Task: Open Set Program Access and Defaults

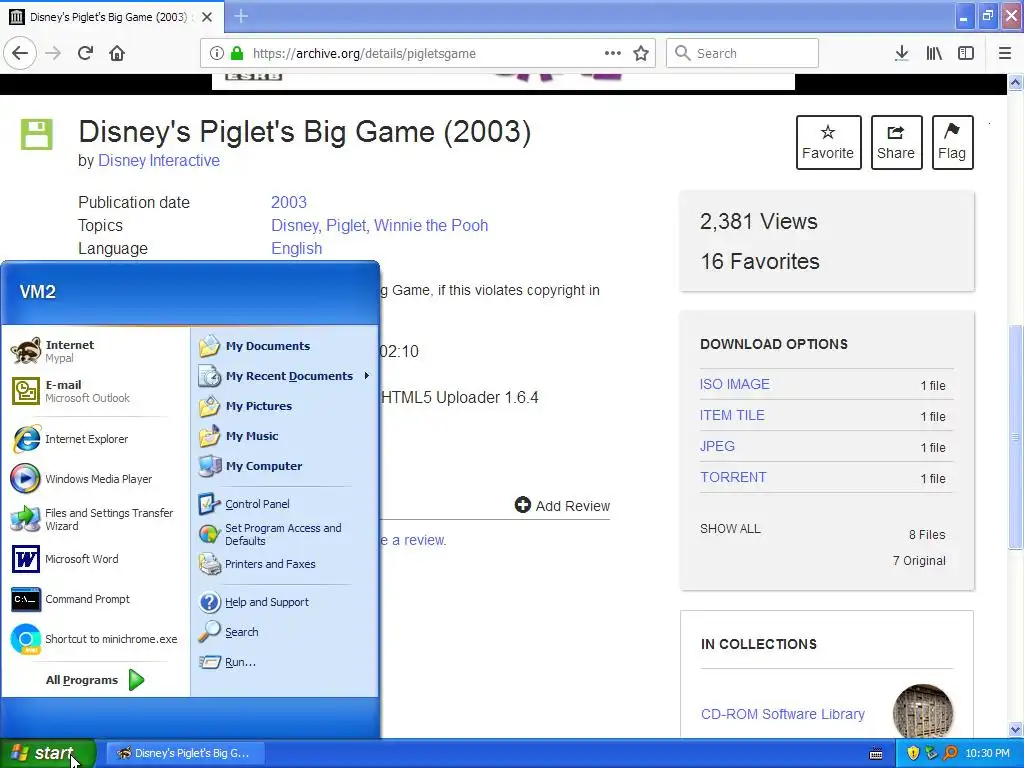Action: point(285,534)
